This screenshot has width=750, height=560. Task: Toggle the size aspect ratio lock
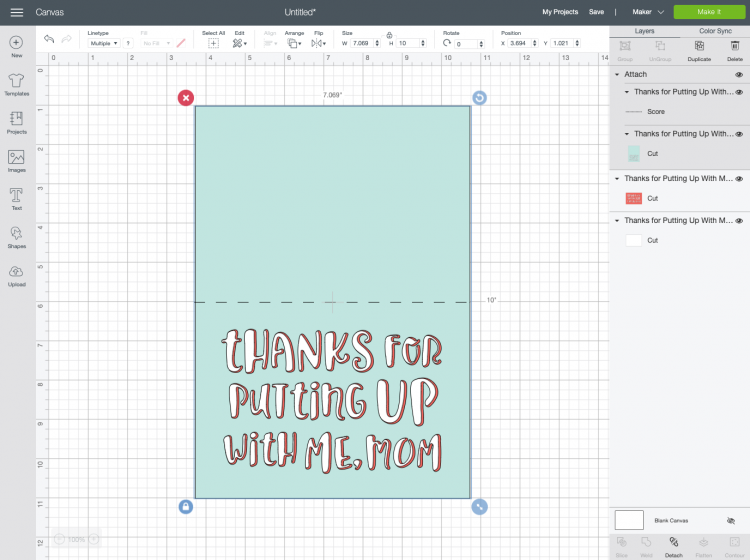[389, 35]
